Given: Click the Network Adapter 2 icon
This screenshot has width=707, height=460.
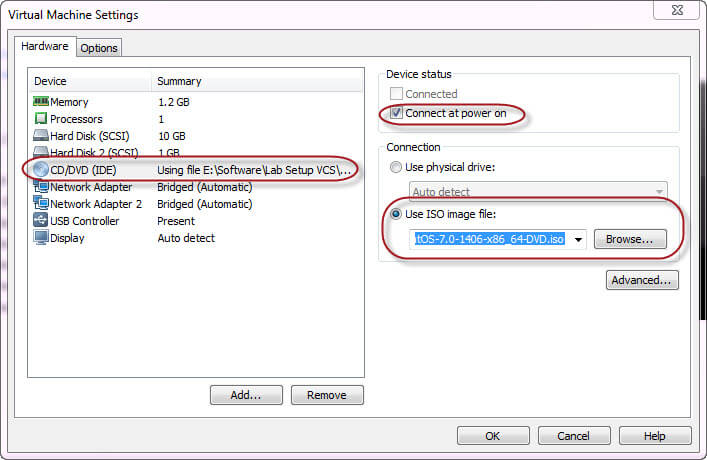Looking at the screenshot, I should tap(41, 203).
